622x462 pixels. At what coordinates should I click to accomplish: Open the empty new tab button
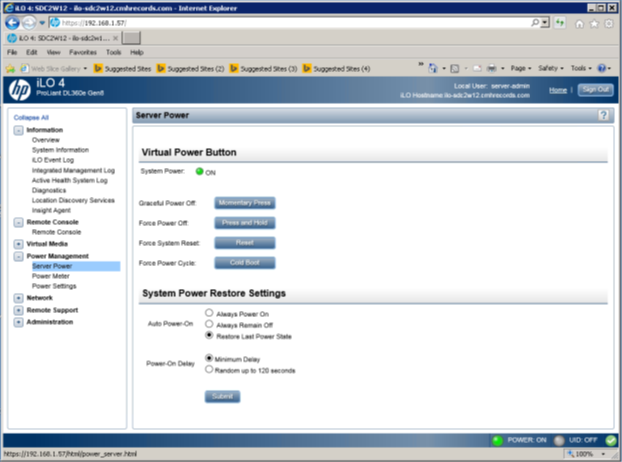131,38
